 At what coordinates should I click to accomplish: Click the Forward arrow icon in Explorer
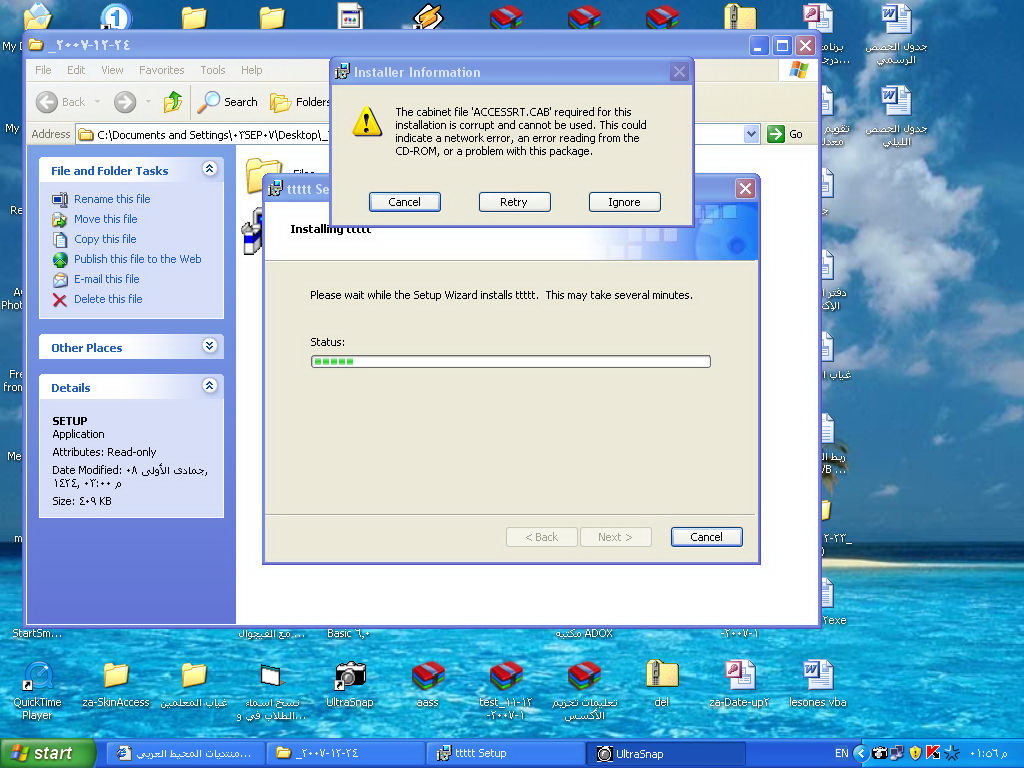pos(125,102)
